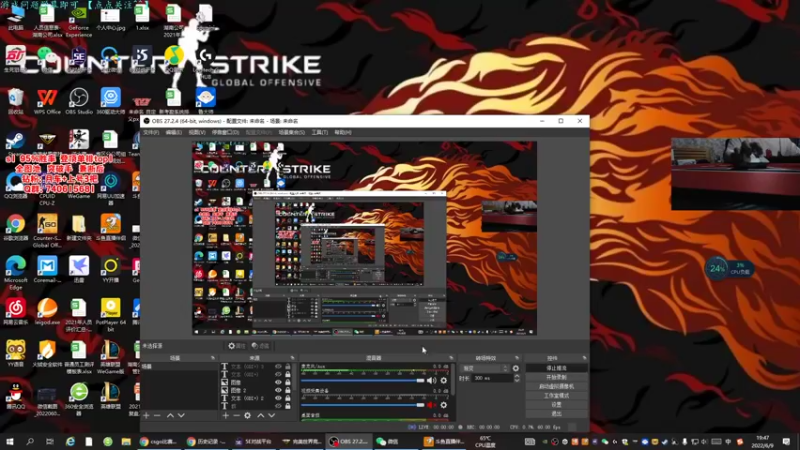Enable Studio Mode button

coord(556,395)
